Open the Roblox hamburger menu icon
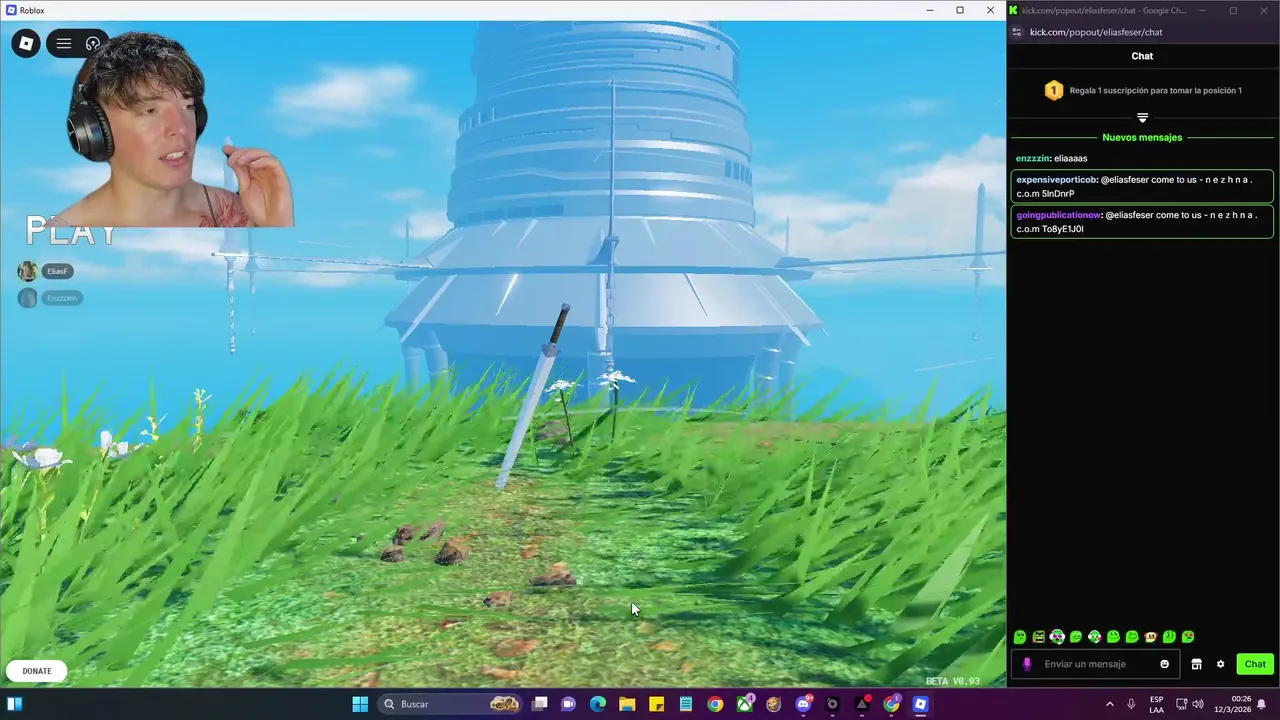This screenshot has width=1280, height=720. coord(63,43)
